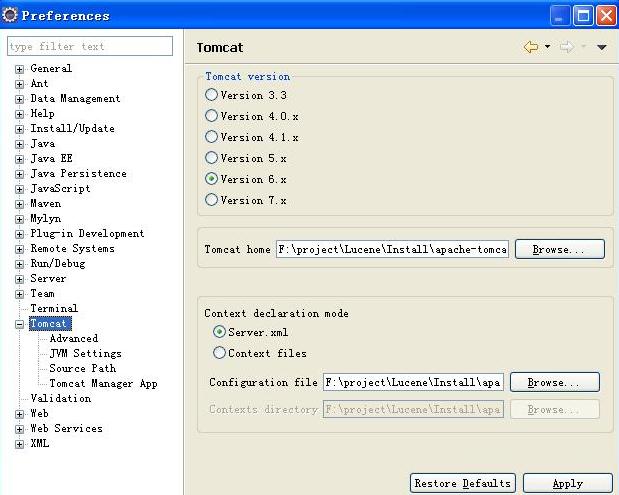Click the filter text search field
This screenshot has width=619, height=495.
click(90, 46)
